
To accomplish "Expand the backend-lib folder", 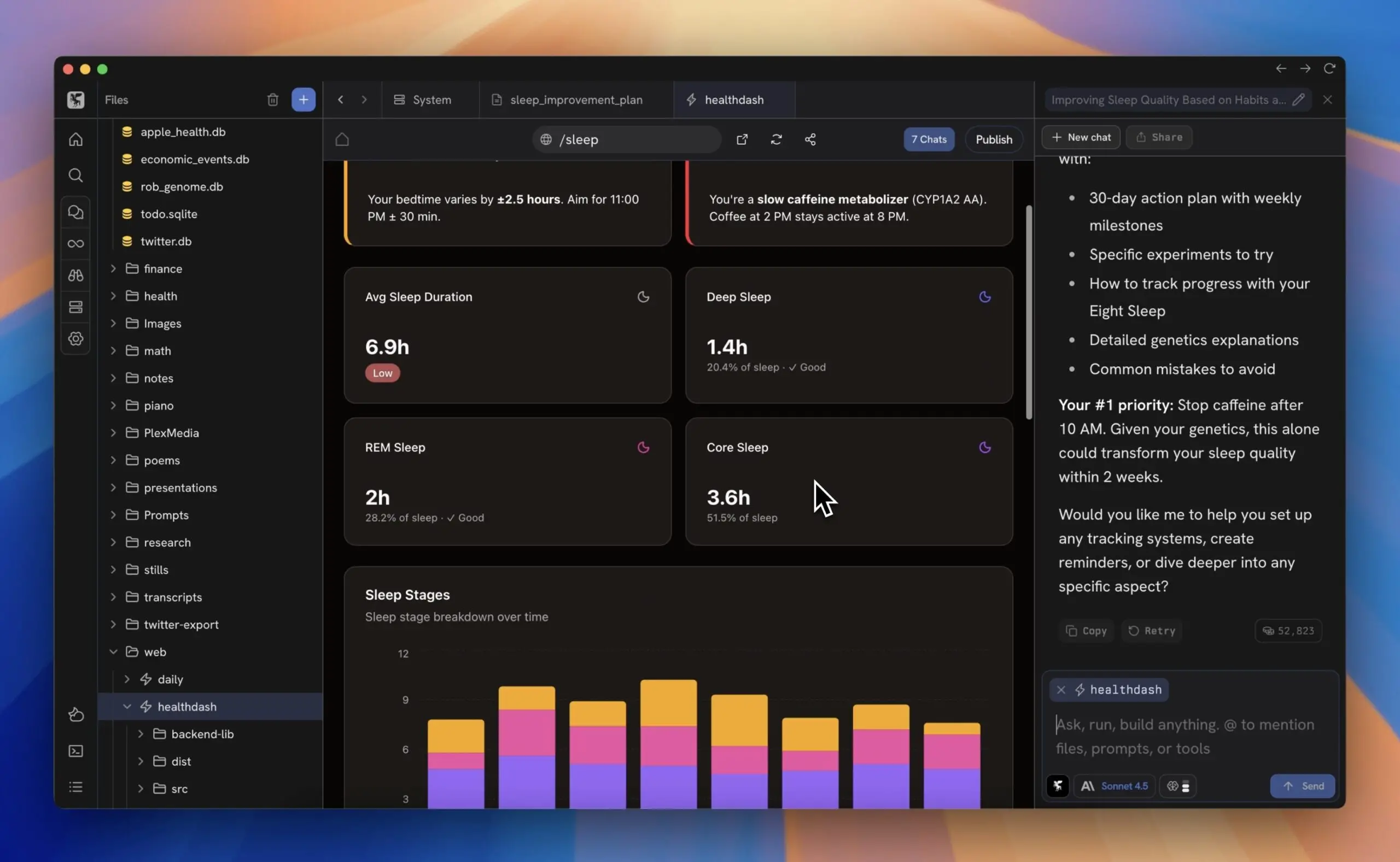I will [141, 734].
